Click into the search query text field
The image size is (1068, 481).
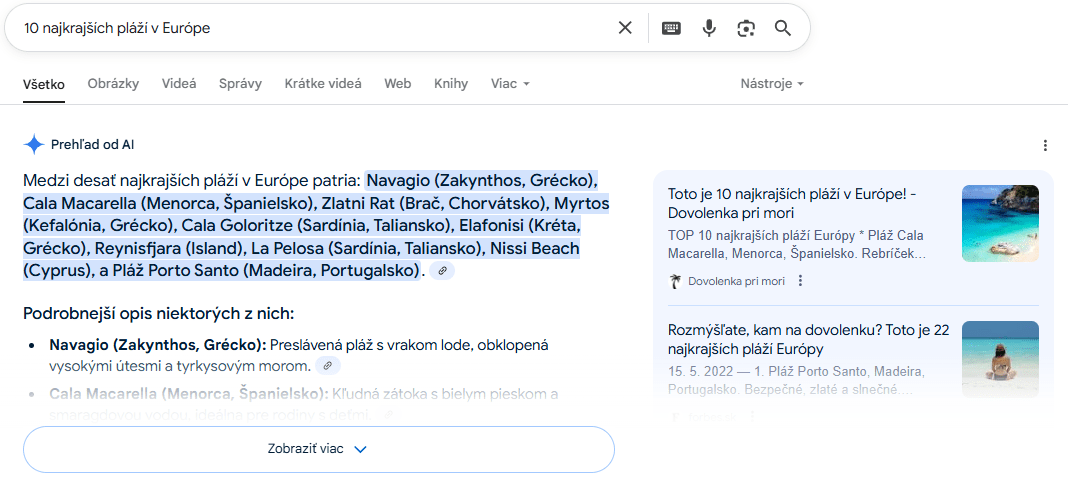tap(300, 28)
